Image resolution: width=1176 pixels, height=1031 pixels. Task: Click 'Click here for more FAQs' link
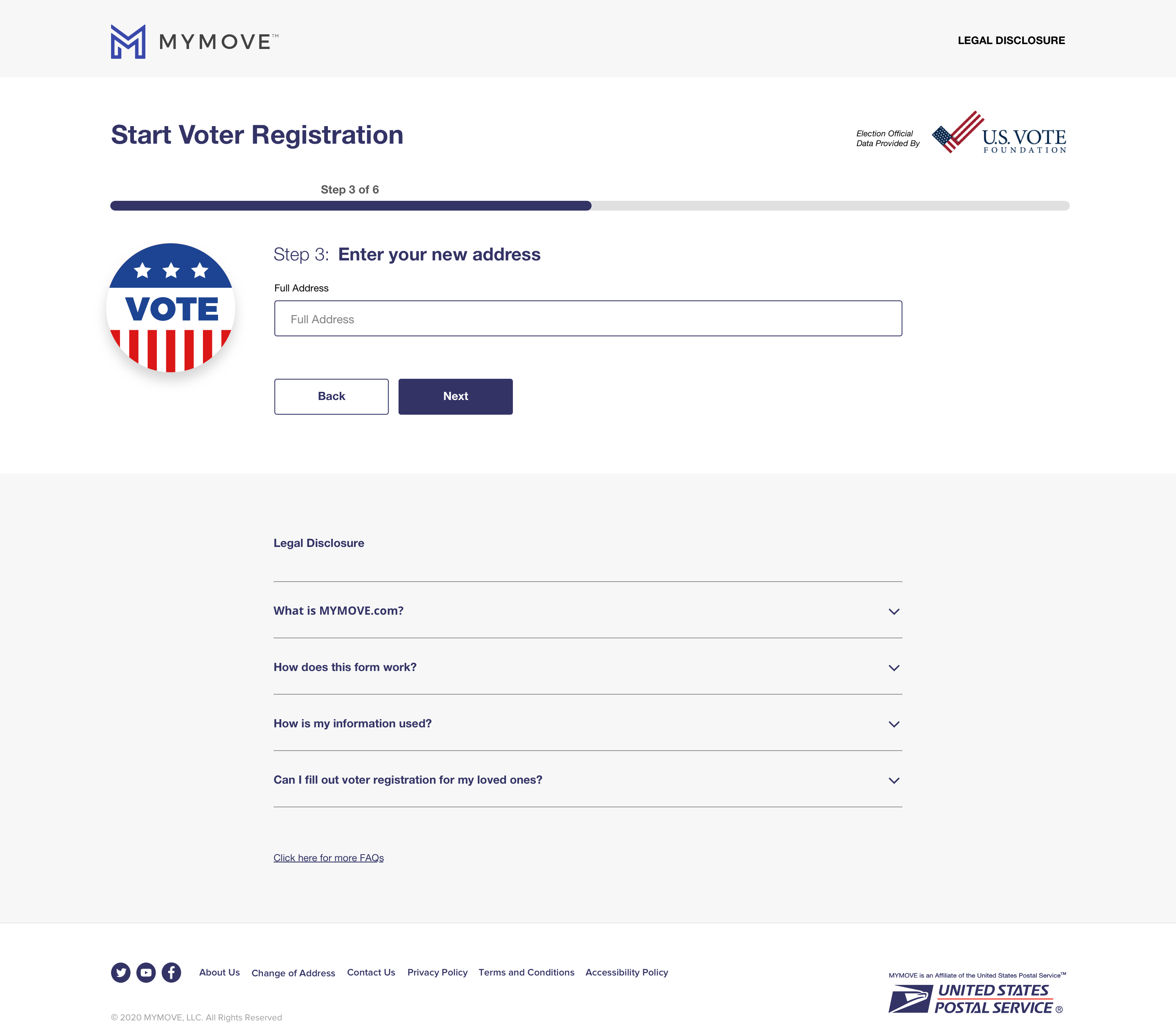[x=329, y=858]
